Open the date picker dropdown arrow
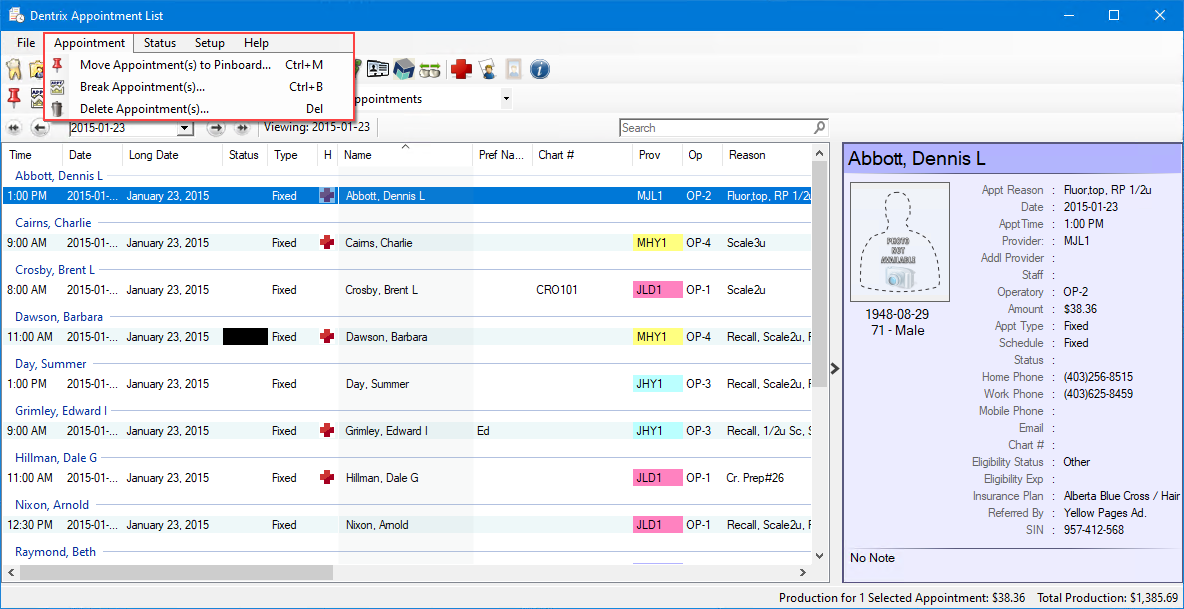 coord(184,128)
